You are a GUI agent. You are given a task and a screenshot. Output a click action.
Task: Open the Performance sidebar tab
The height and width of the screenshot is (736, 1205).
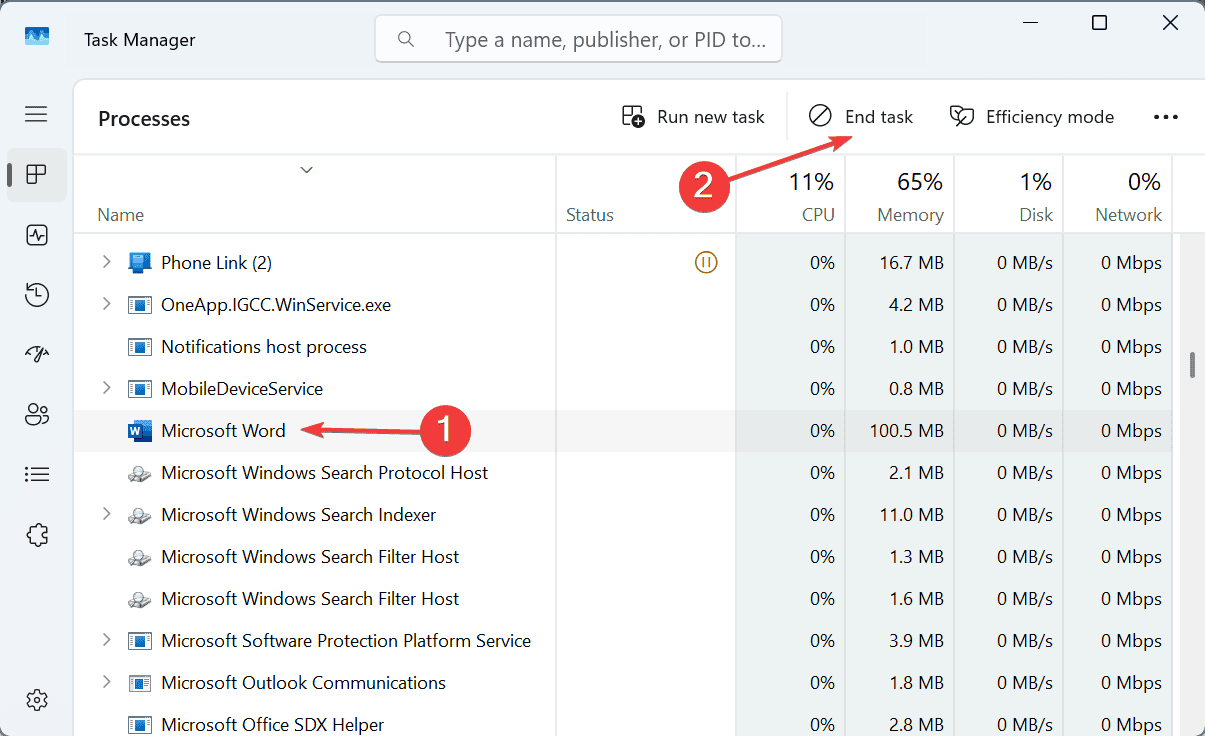click(x=37, y=235)
